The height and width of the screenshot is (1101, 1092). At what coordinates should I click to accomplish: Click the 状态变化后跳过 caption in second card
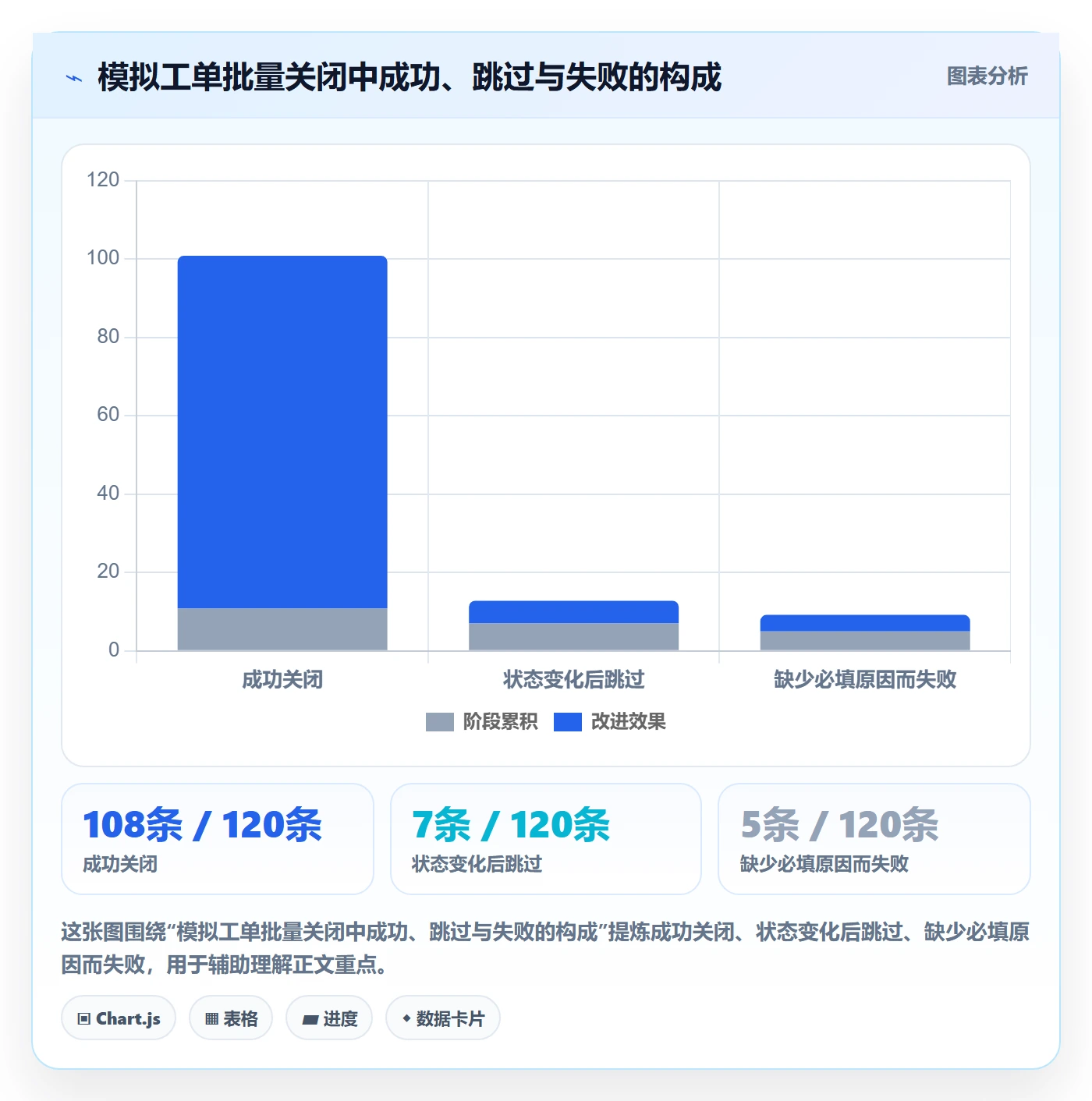477,864
